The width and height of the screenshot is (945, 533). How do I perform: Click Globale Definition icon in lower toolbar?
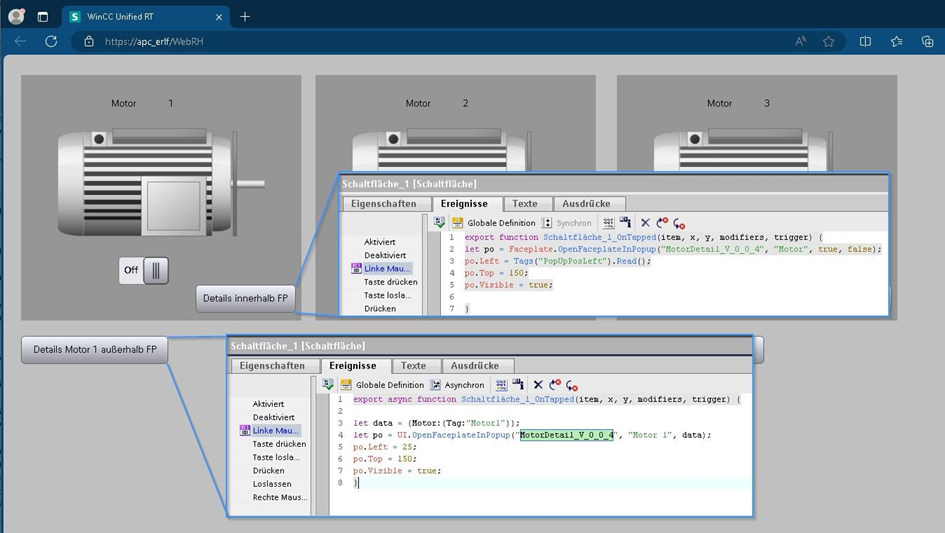pos(346,385)
